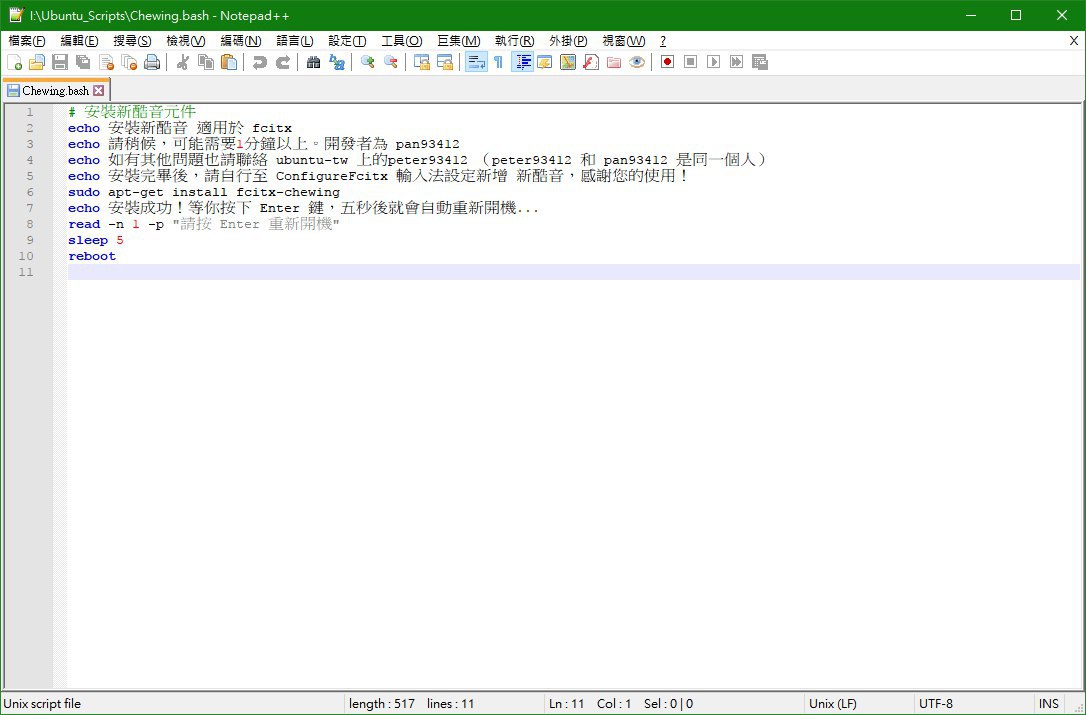Run macro multiple times icon
Viewport: 1086px width, 715px height.
(736, 62)
